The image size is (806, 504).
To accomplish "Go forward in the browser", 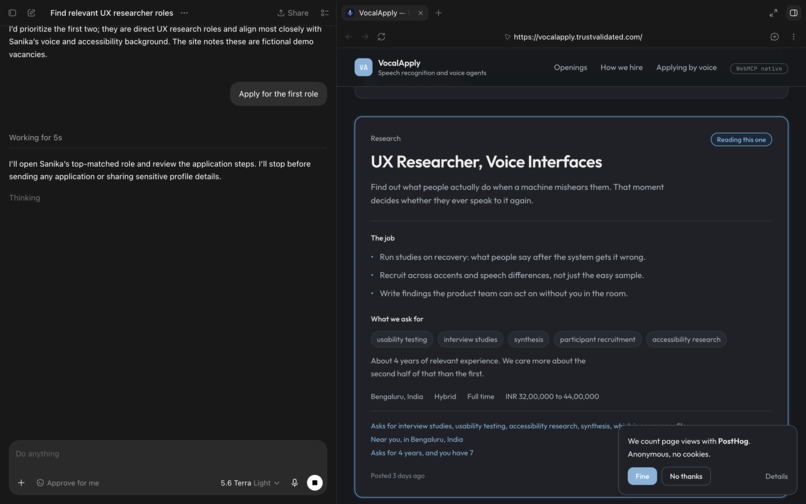I will 365,37.
